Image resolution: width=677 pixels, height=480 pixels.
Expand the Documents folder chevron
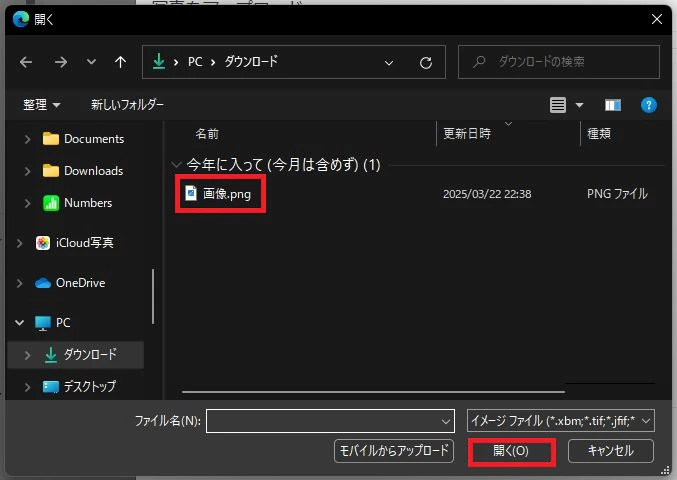tap(28, 139)
